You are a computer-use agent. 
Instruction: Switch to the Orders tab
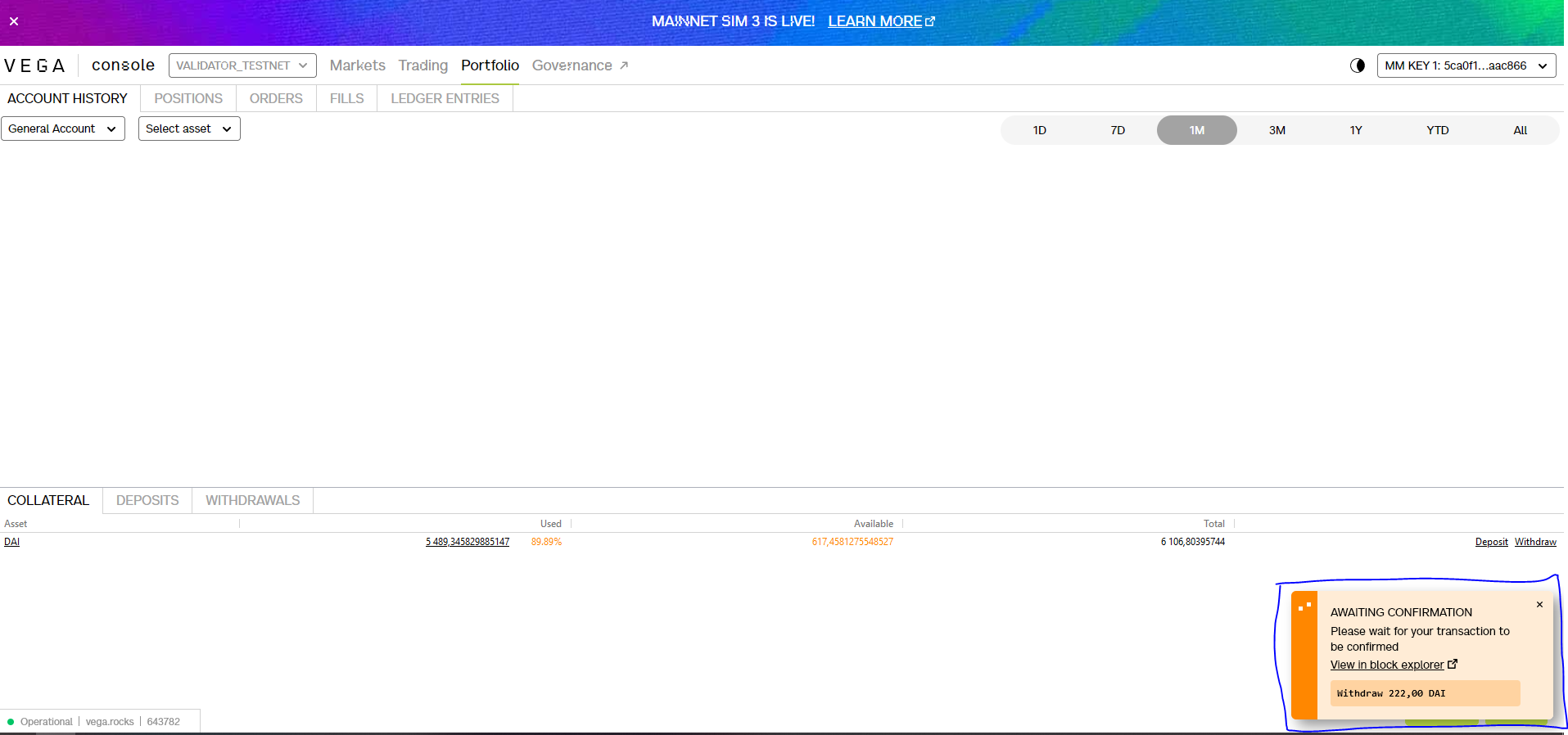point(276,98)
